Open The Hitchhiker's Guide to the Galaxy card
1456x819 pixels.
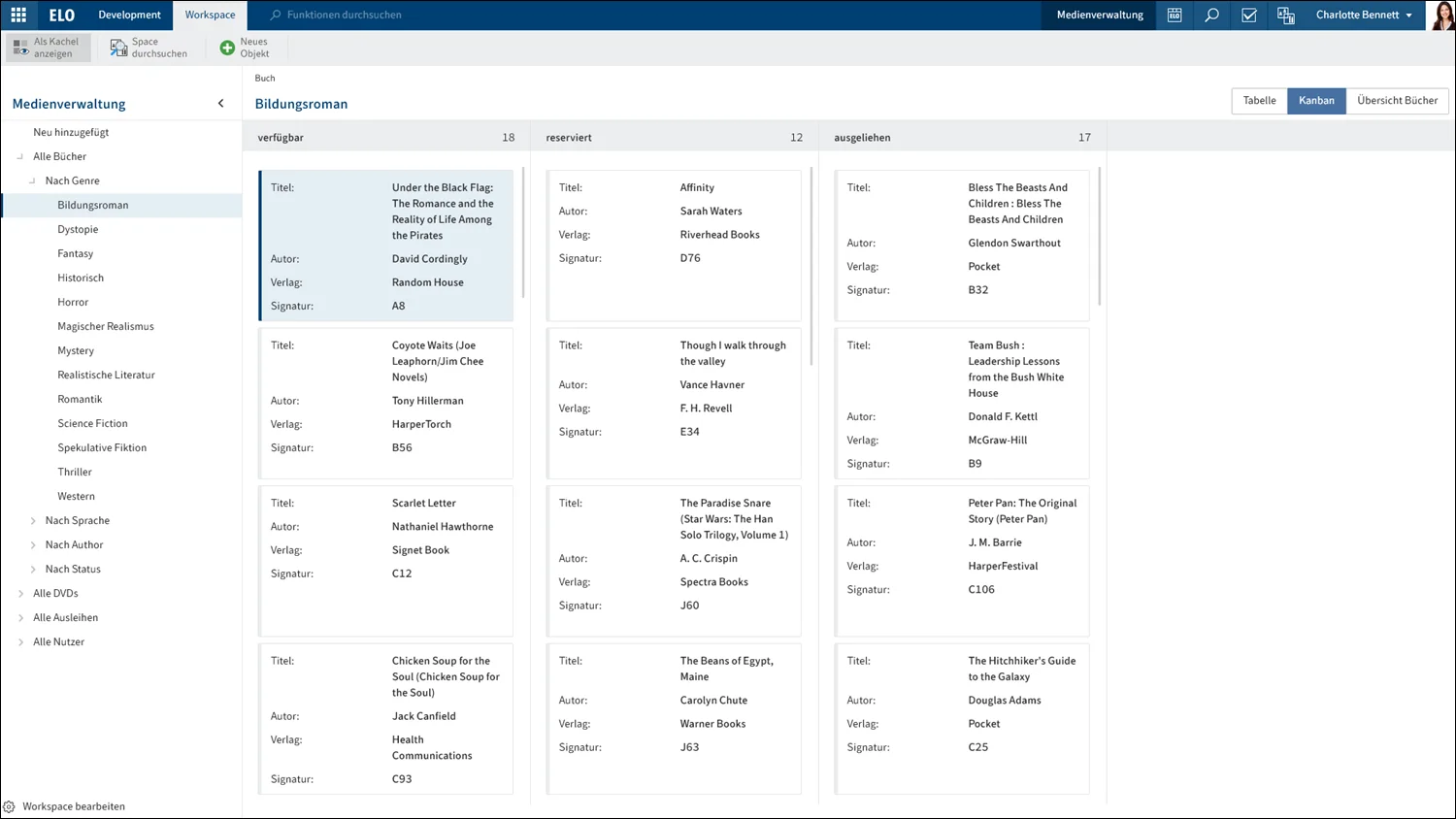[962, 719]
